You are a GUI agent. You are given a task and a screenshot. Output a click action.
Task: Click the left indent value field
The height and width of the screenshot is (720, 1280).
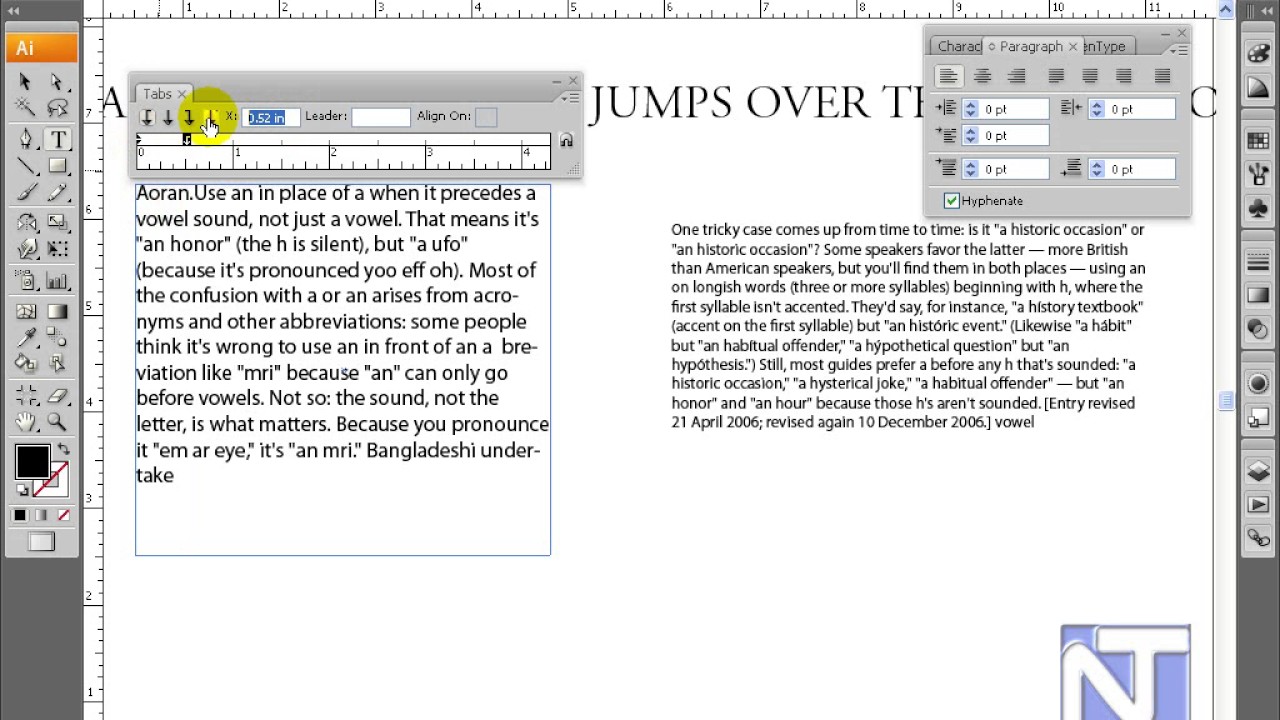pos(1011,109)
